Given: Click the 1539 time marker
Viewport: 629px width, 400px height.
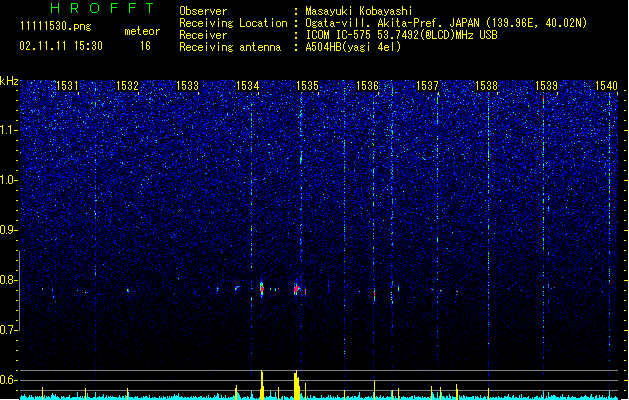Looking at the screenshot, I should (x=546, y=86).
